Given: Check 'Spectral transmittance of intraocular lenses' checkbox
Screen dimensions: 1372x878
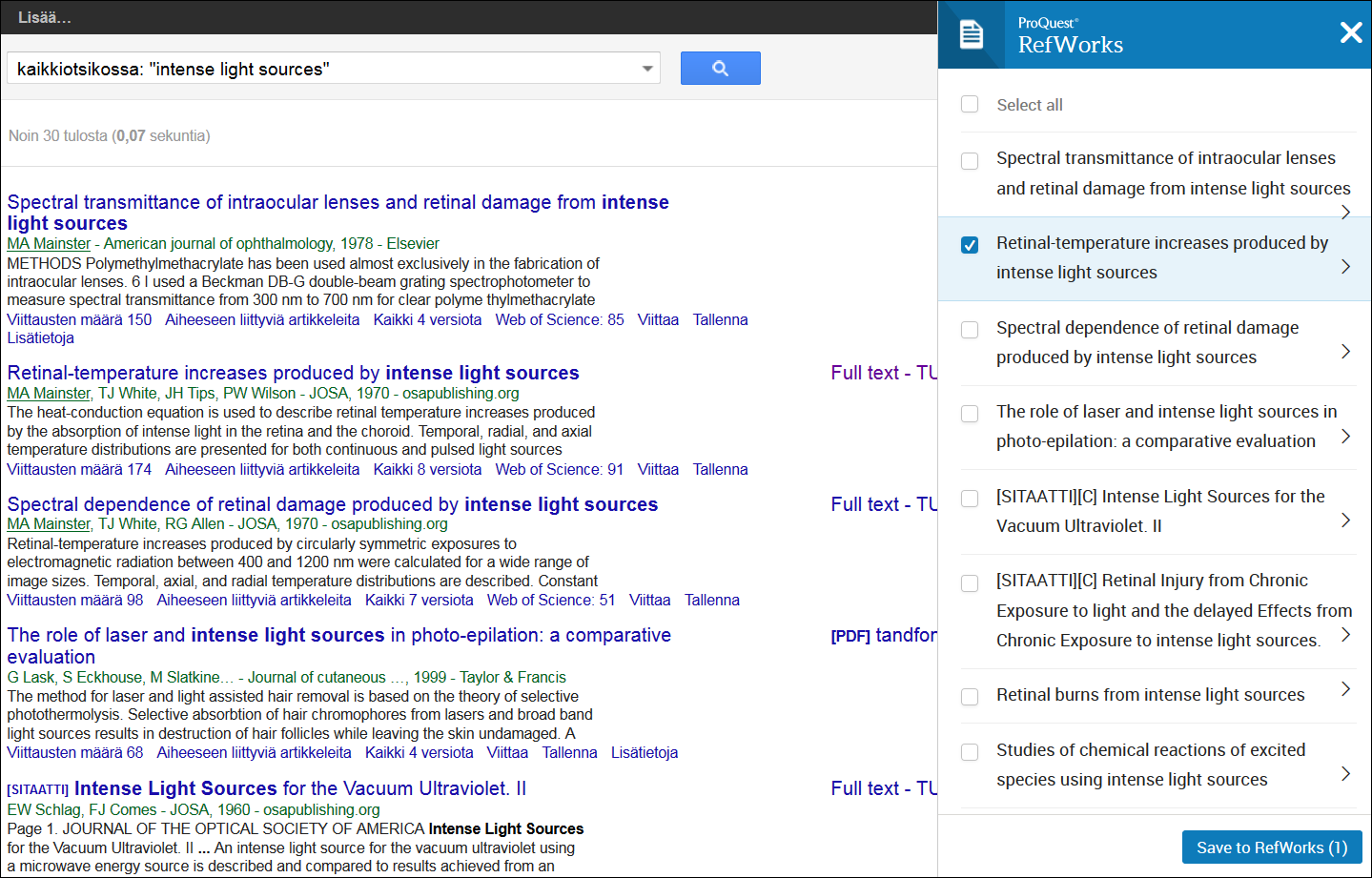Looking at the screenshot, I should [970, 161].
